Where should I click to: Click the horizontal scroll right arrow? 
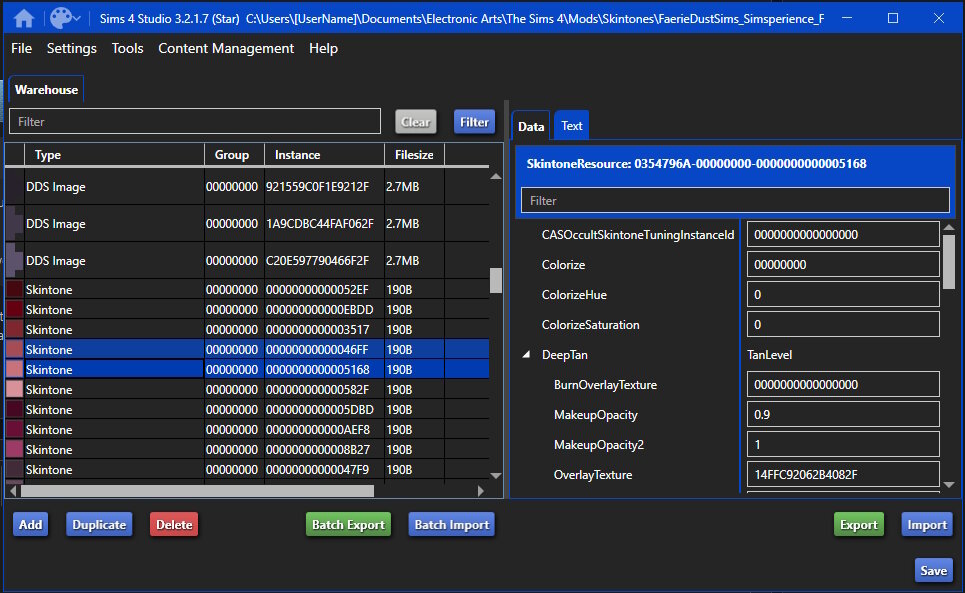(481, 491)
